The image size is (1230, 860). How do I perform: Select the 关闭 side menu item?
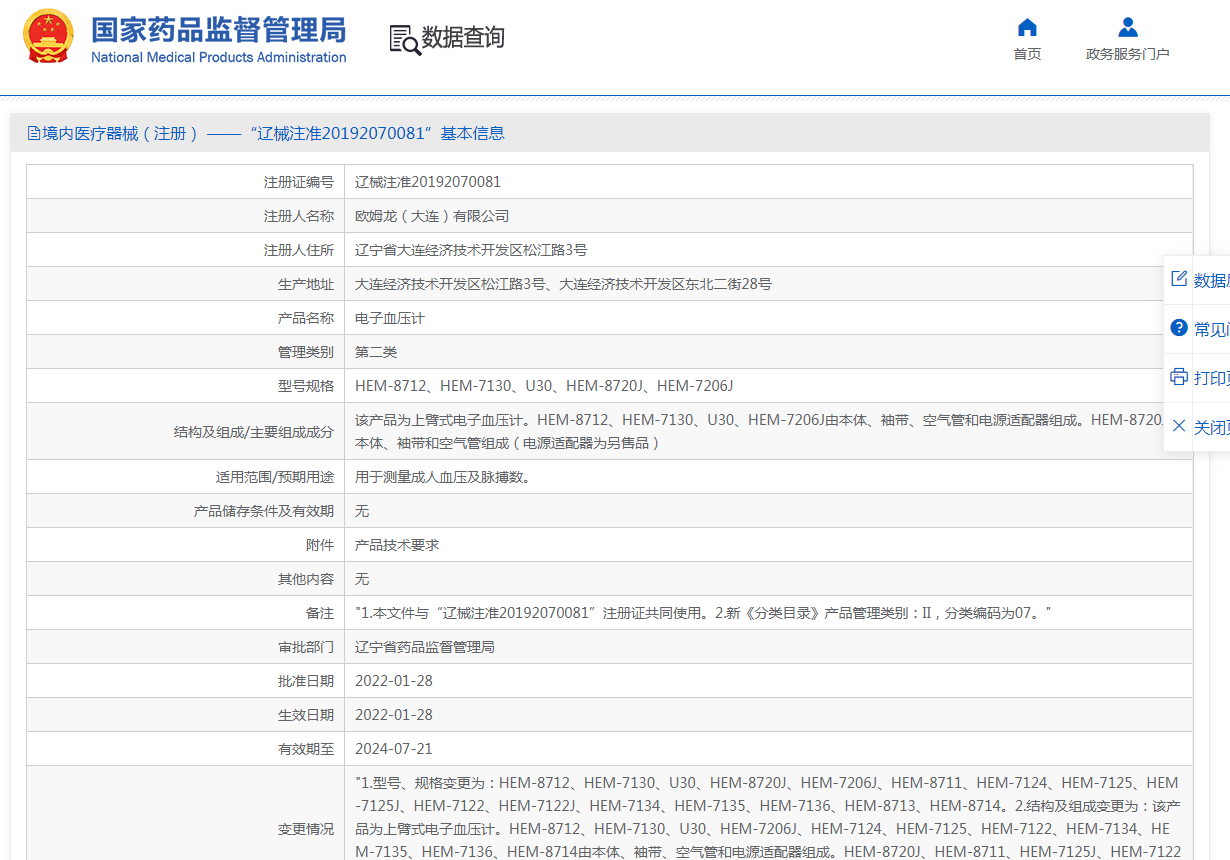click(1211, 427)
